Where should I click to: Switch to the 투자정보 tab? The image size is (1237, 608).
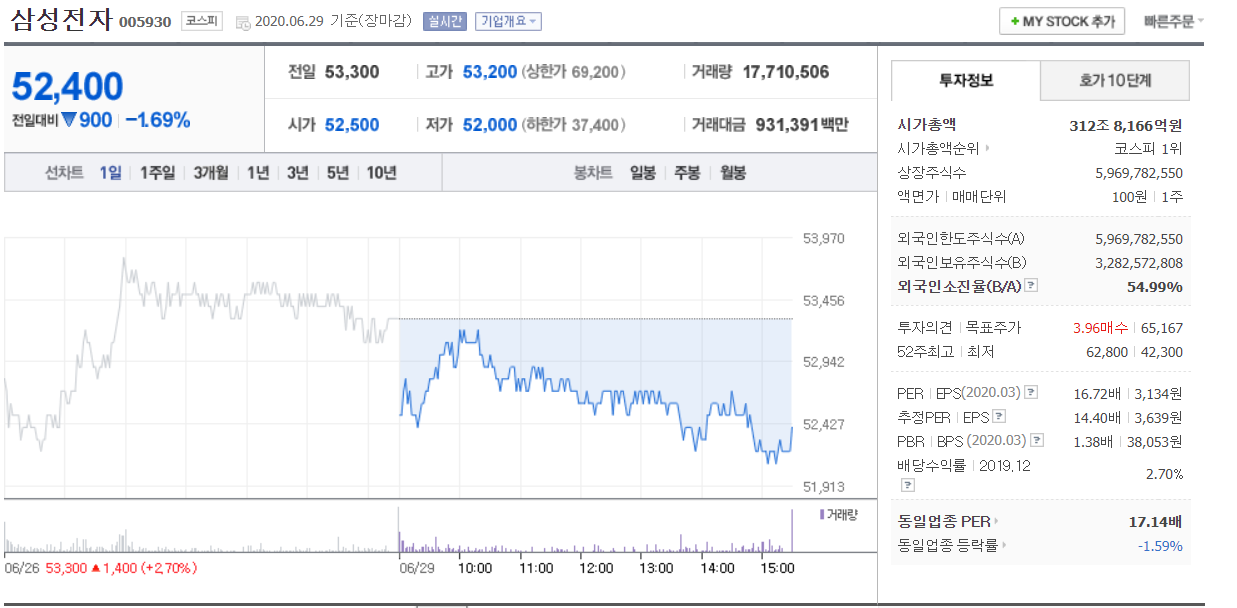pyautogui.click(x=966, y=81)
